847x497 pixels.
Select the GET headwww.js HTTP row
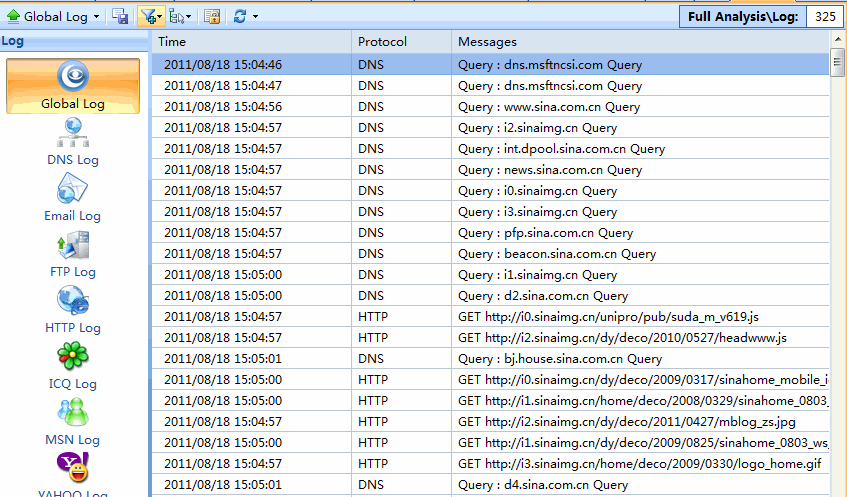490,338
